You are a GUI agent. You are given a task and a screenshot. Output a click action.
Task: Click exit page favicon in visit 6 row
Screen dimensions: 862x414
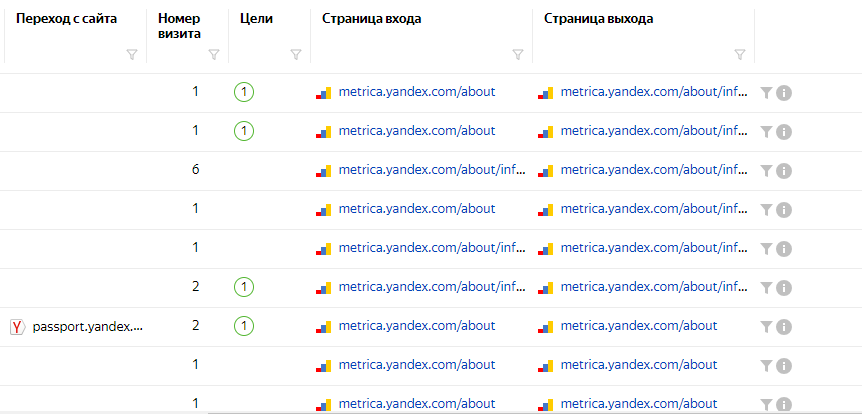545,171
